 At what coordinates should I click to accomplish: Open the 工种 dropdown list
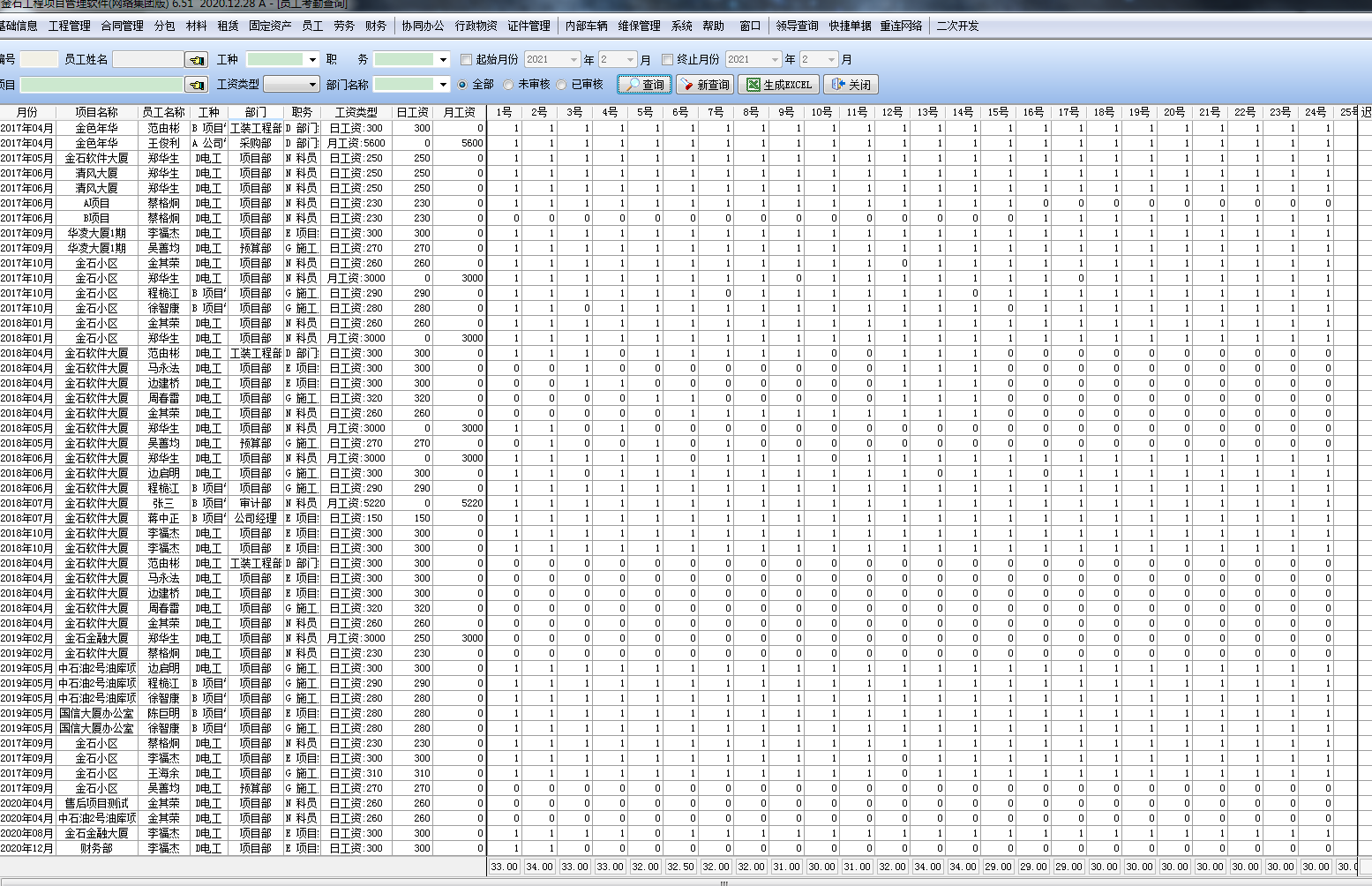click(312, 60)
